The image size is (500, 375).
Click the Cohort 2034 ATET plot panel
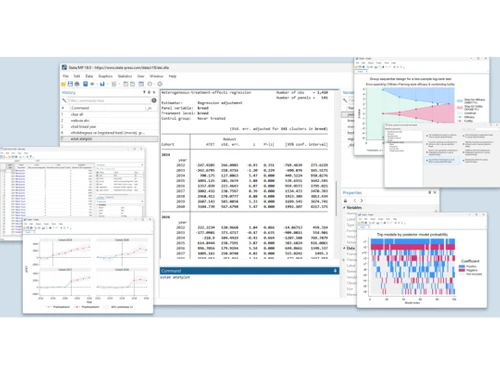pyautogui.click(x=65, y=251)
